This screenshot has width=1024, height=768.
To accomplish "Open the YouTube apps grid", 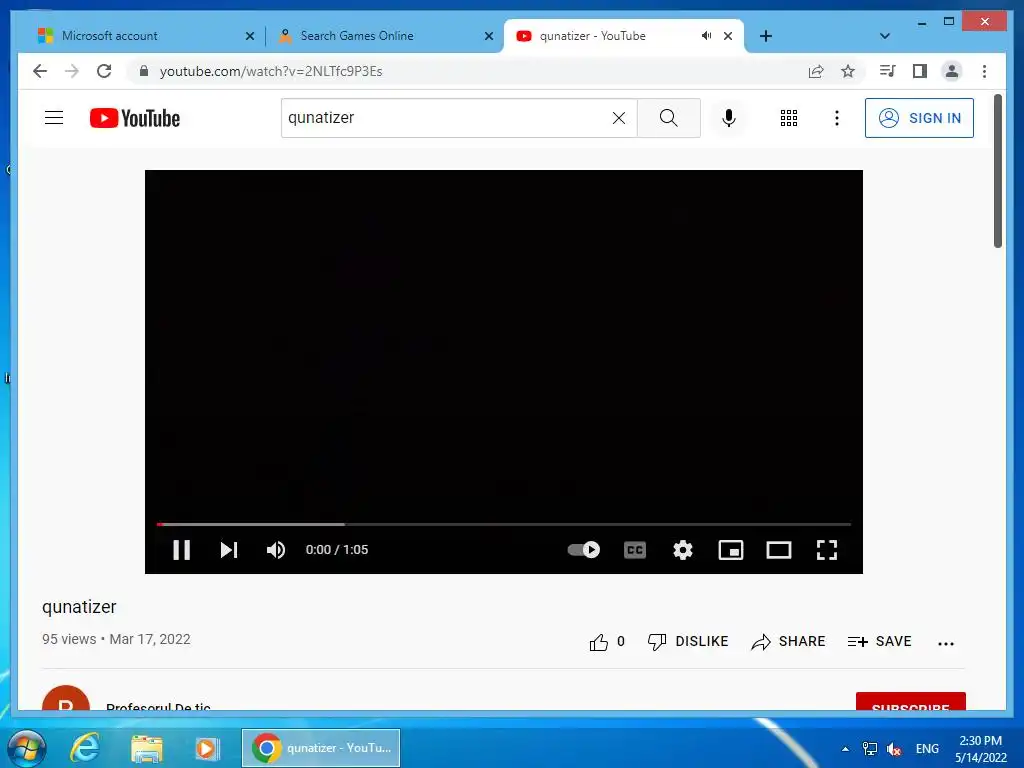I will [x=788, y=118].
